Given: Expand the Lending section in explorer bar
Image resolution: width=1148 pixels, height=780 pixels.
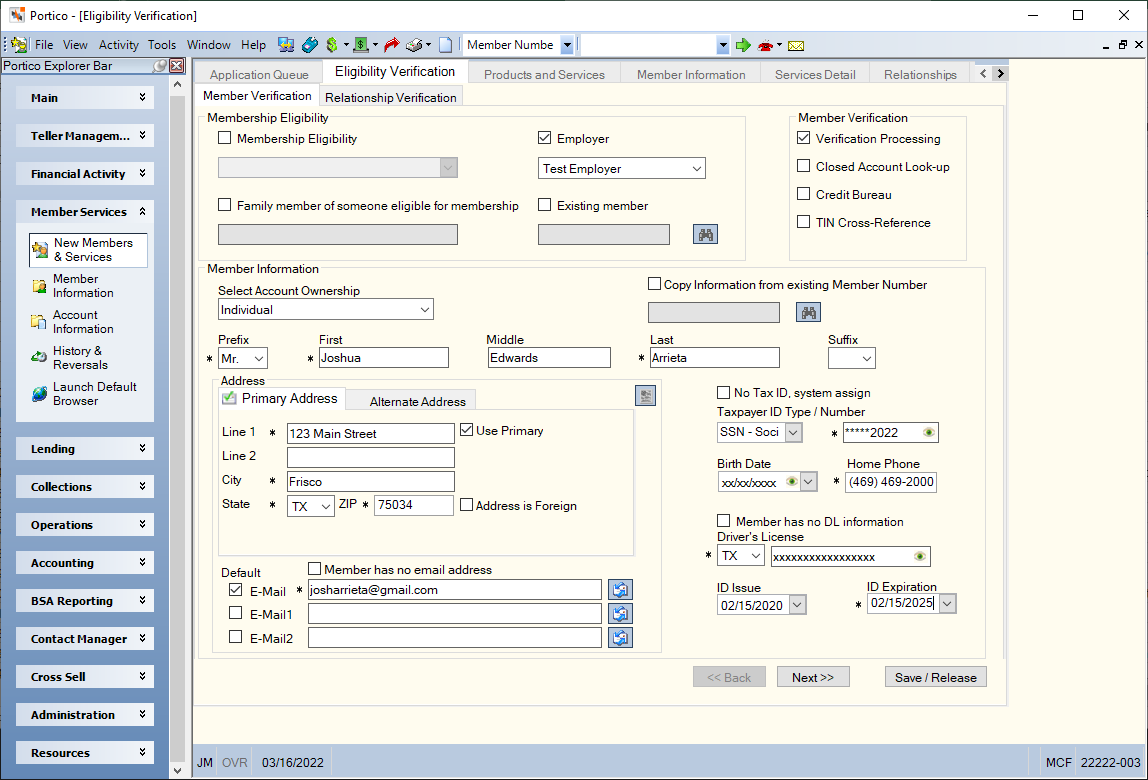Looking at the screenshot, I should [85, 449].
